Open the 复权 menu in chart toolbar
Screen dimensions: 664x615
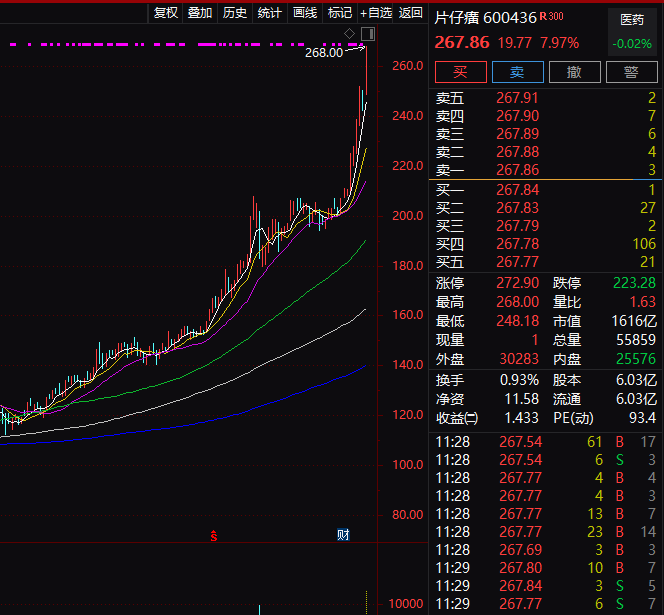(165, 13)
